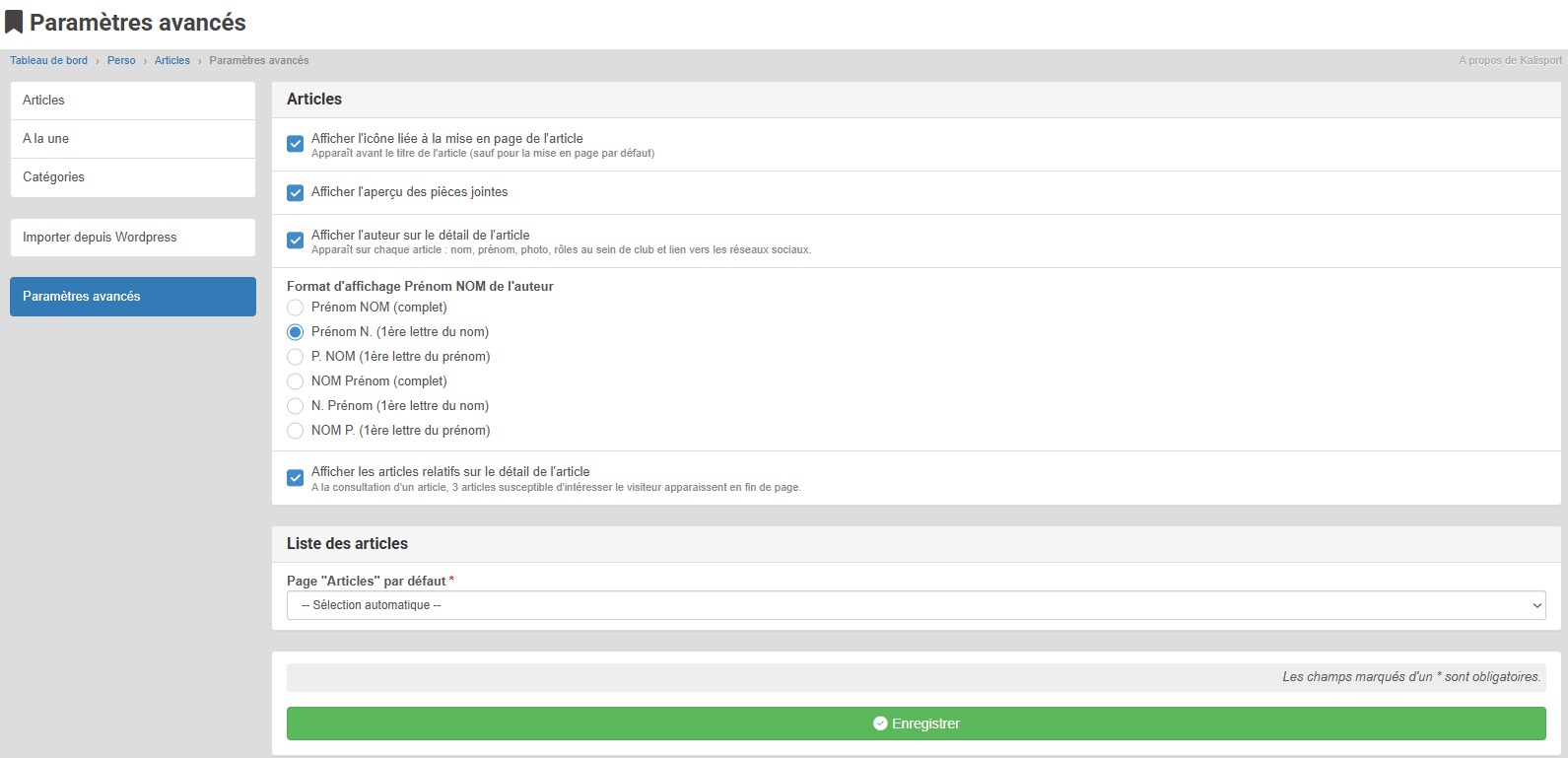Open the Articles sidebar menu item
The width and height of the screenshot is (1568, 758).
coord(132,101)
